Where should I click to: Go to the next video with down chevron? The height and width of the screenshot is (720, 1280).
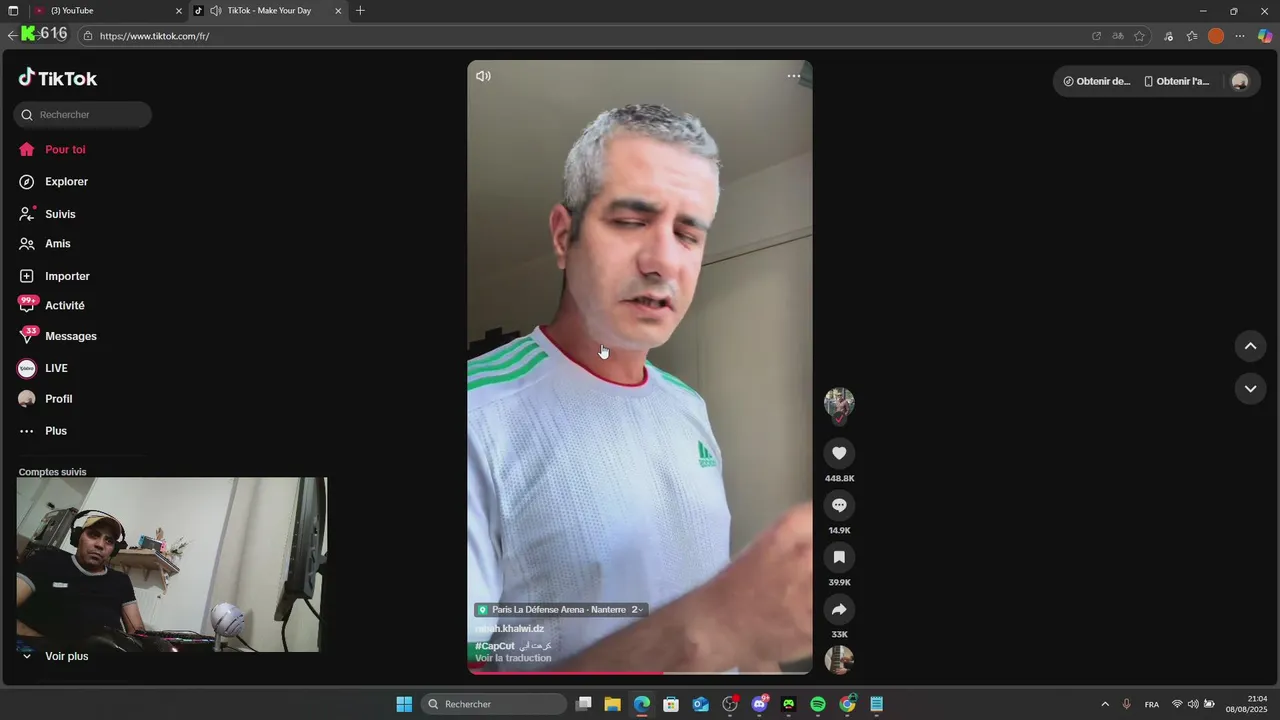coord(1250,388)
